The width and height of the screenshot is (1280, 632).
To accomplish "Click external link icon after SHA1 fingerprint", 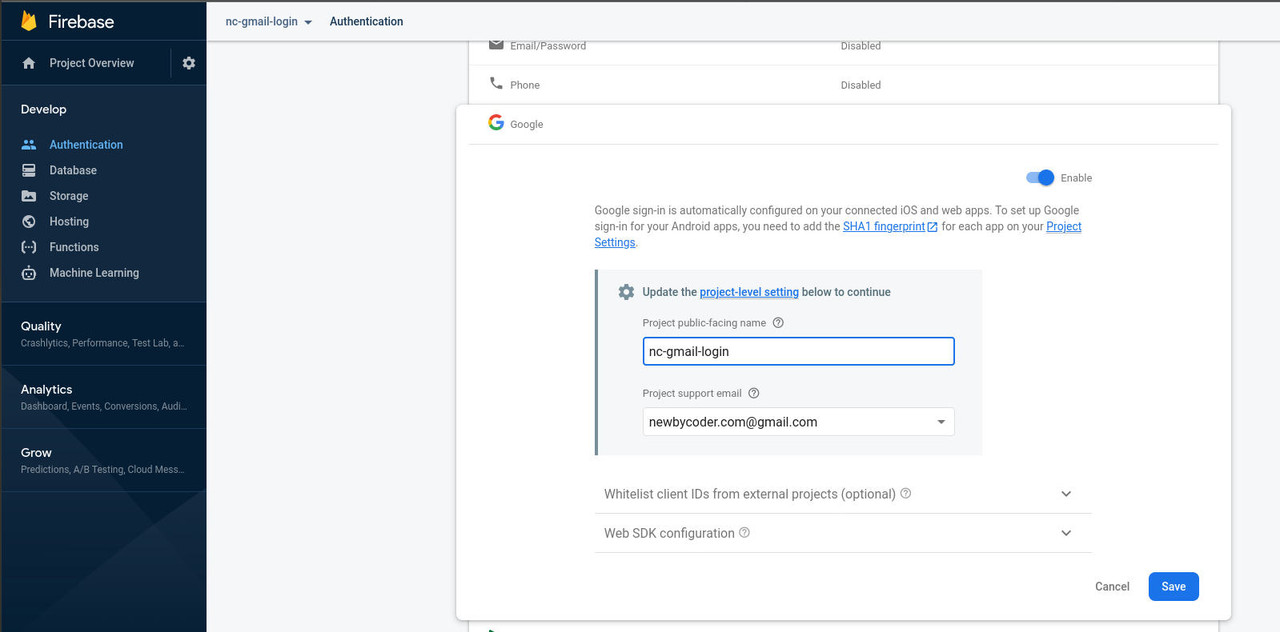I will tap(933, 227).
